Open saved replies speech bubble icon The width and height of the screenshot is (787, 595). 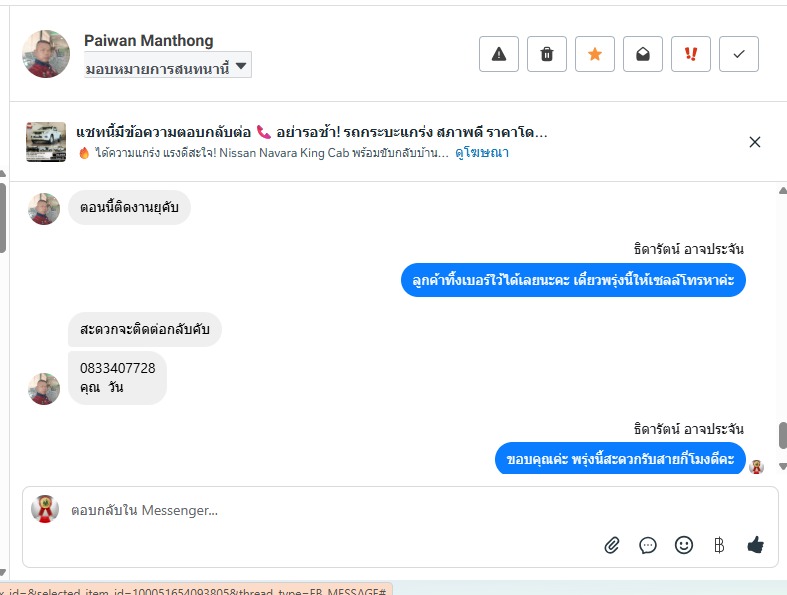click(647, 545)
